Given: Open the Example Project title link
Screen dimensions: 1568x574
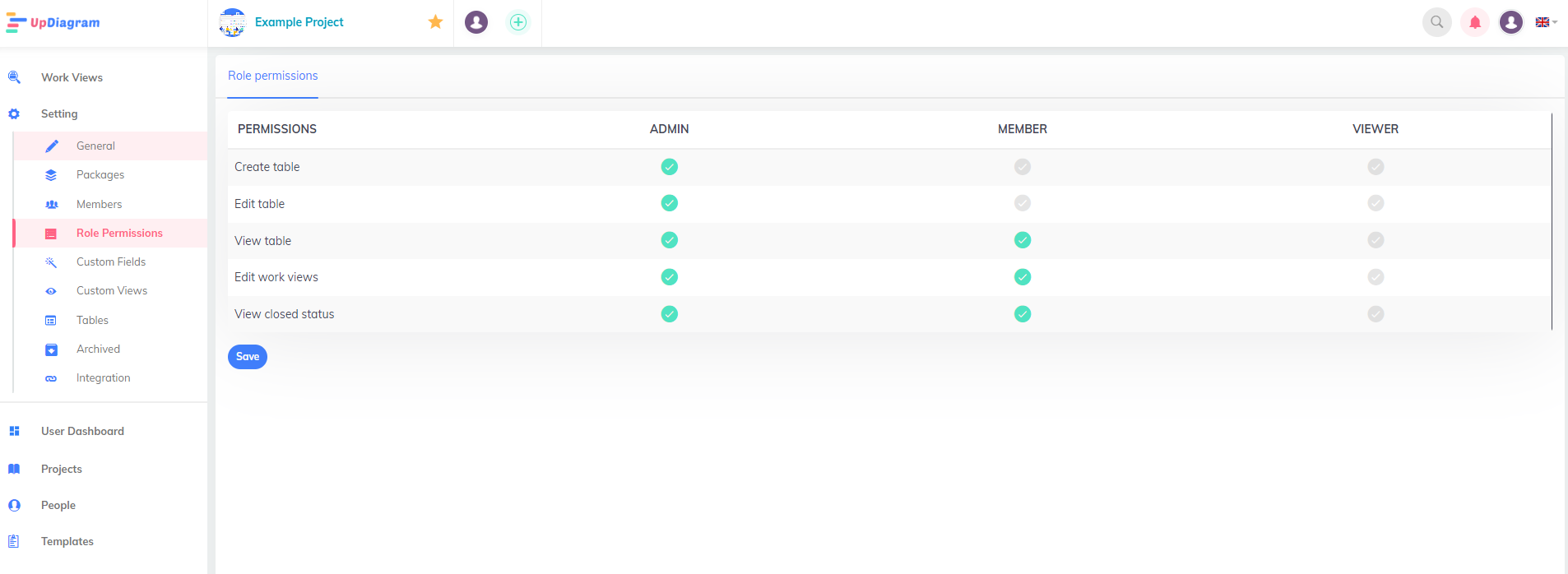Looking at the screenshot, I should pos(299,22).
